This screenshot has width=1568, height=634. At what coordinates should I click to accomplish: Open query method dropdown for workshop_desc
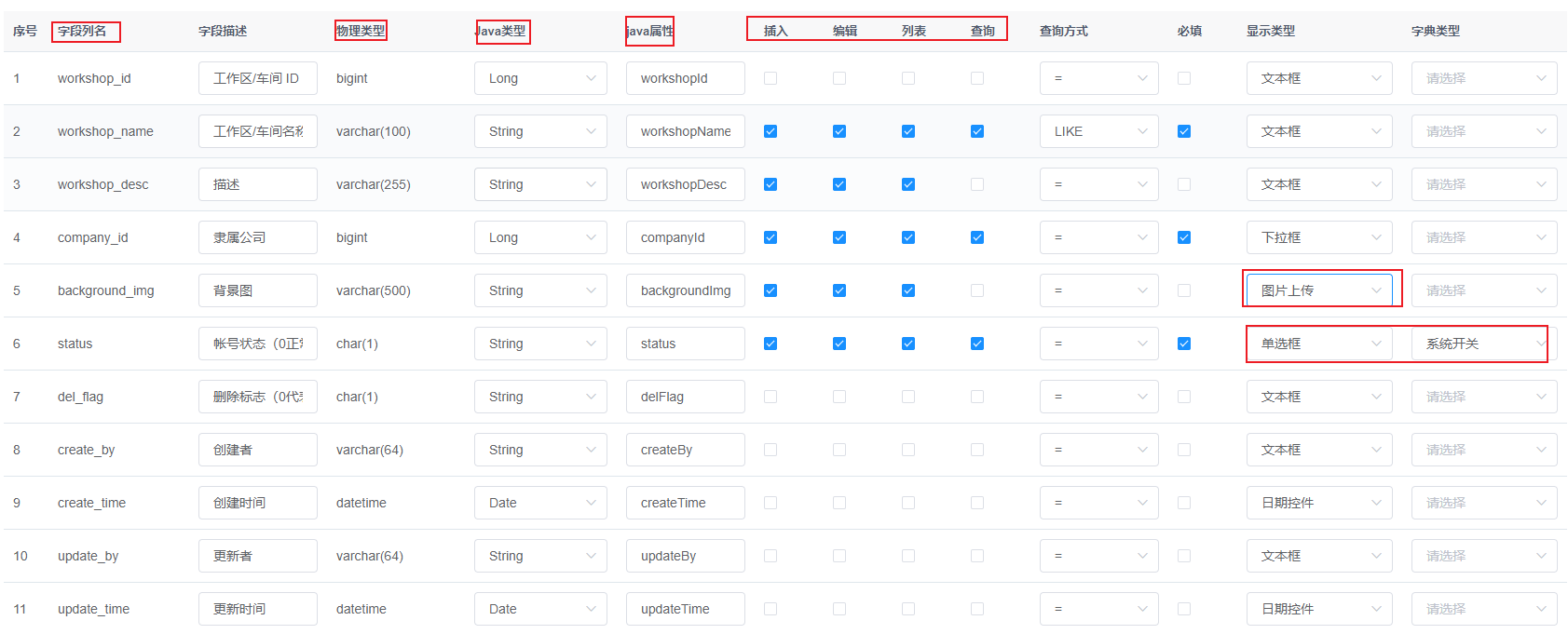pos(1099,184)
